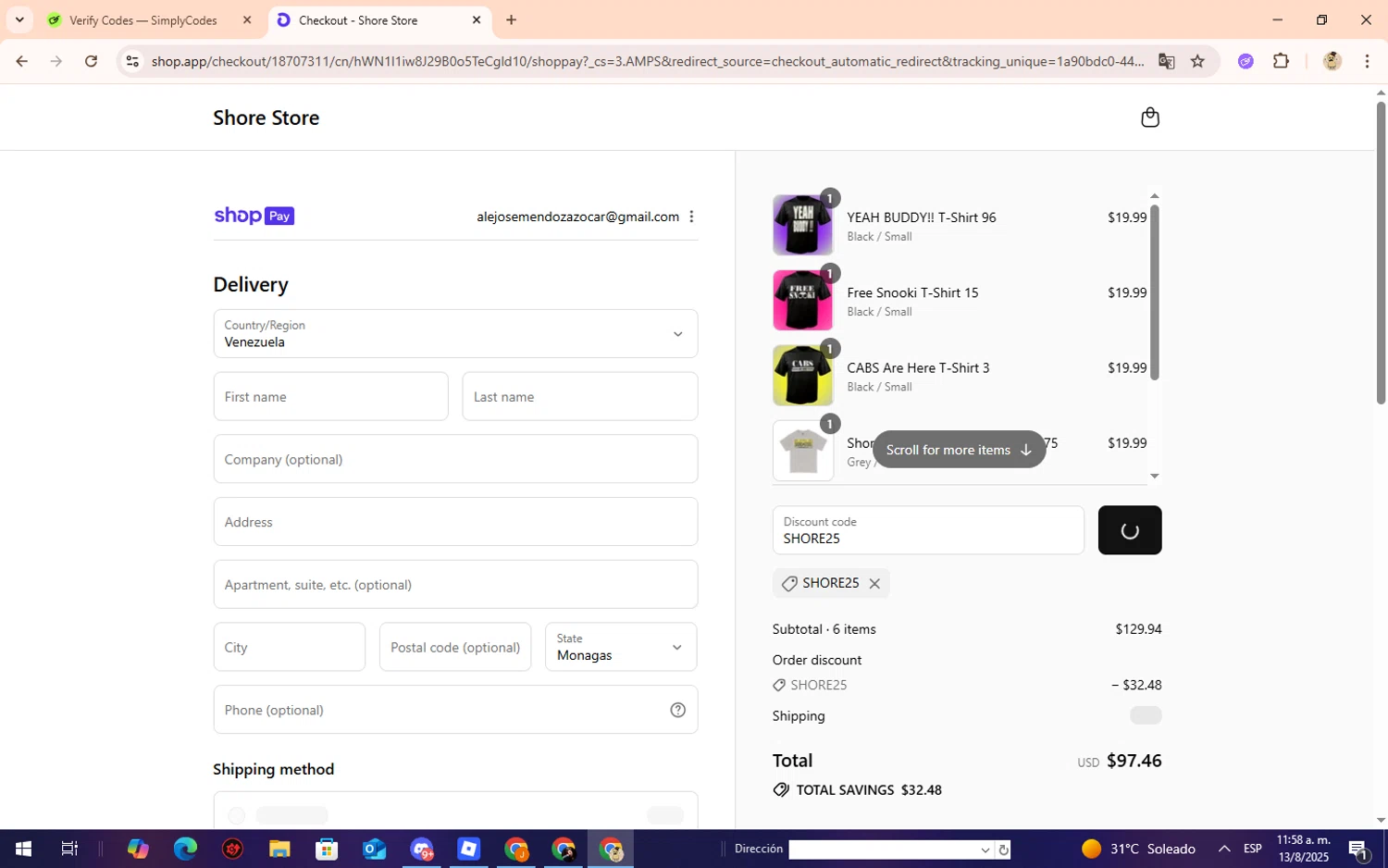1388x868 pixels.
Task: Click the purple extension icon in toolbar
Action: 1245,61
